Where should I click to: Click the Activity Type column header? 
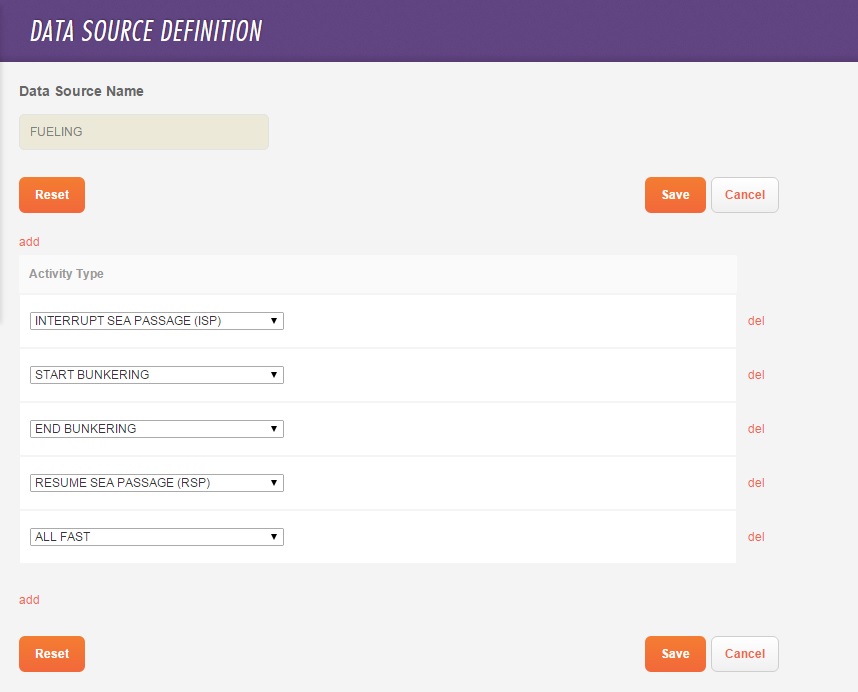tap(66, 273)
